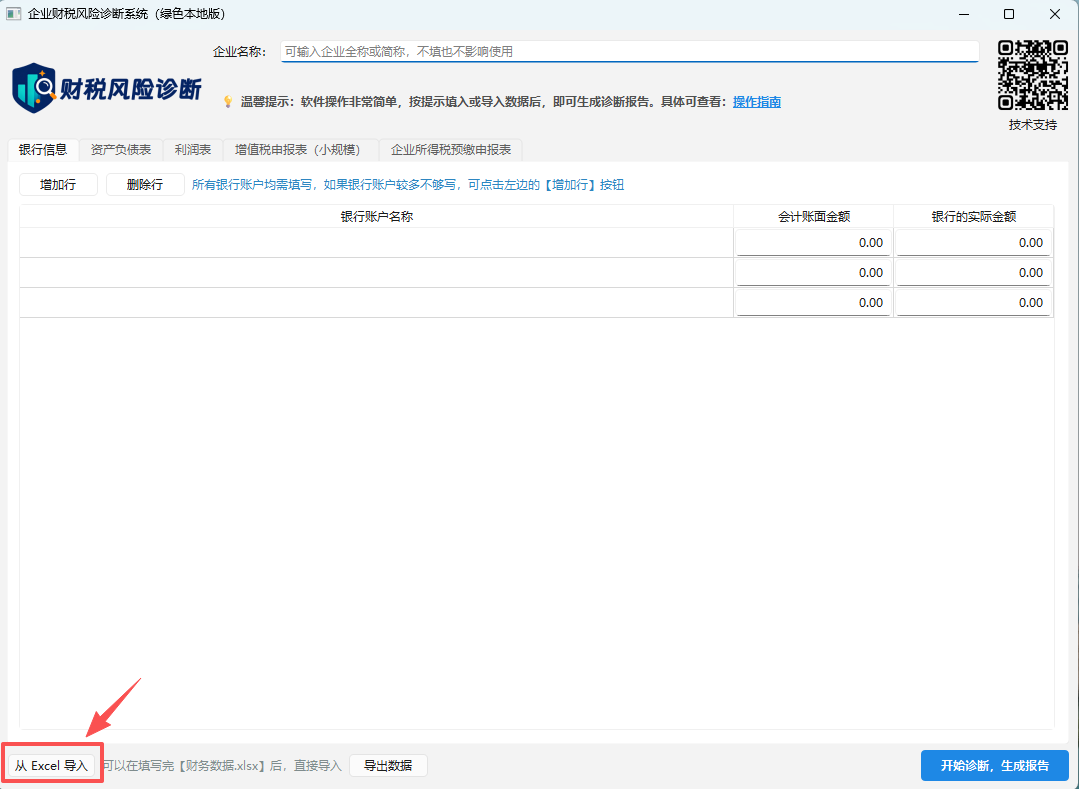
Task: Click the 增加行 button
Action: 58,184
